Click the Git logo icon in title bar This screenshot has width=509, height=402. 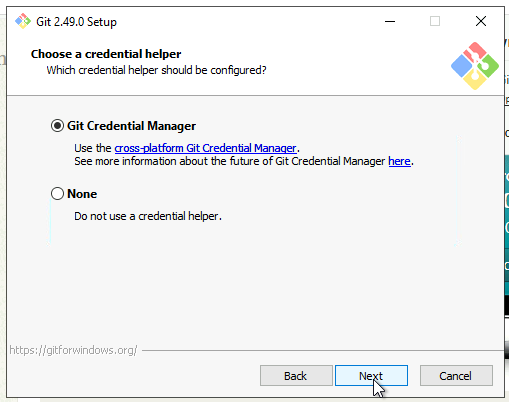tap(23, 21)
